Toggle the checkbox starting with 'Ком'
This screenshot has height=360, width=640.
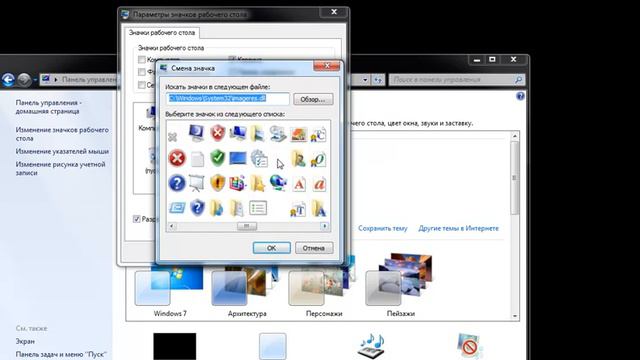[x=142, y=60]
